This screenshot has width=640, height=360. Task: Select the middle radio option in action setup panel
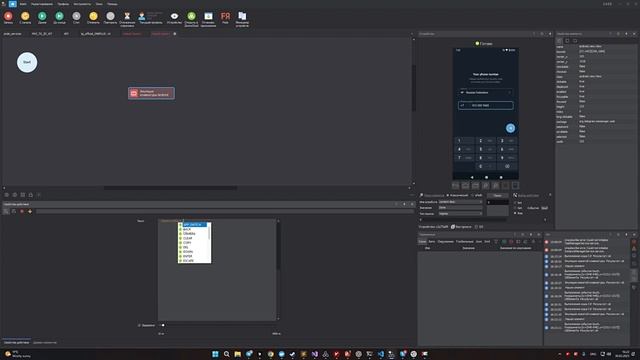pyautogui.click(x=515, y=208)
